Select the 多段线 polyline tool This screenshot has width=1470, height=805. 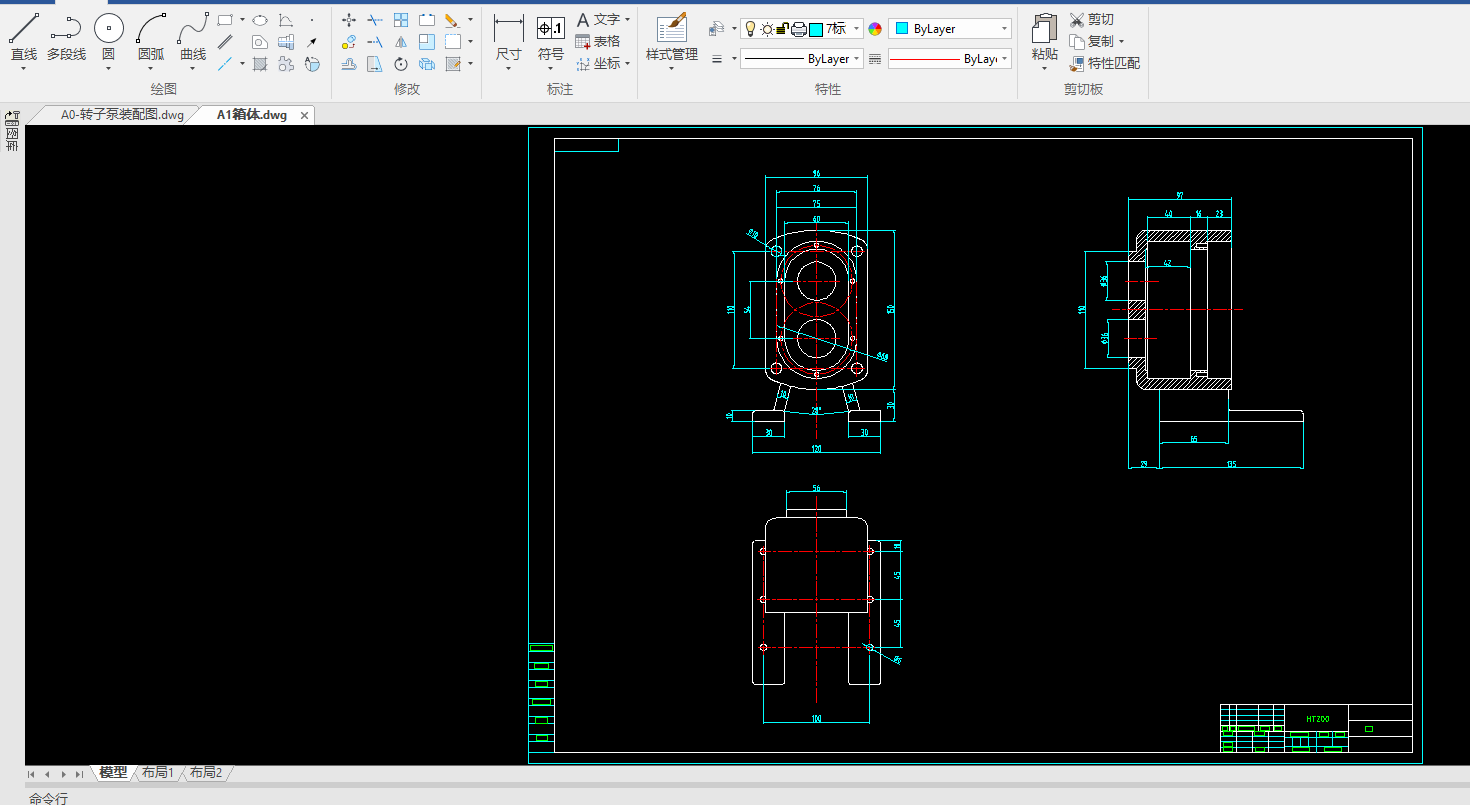coord(66,30)
